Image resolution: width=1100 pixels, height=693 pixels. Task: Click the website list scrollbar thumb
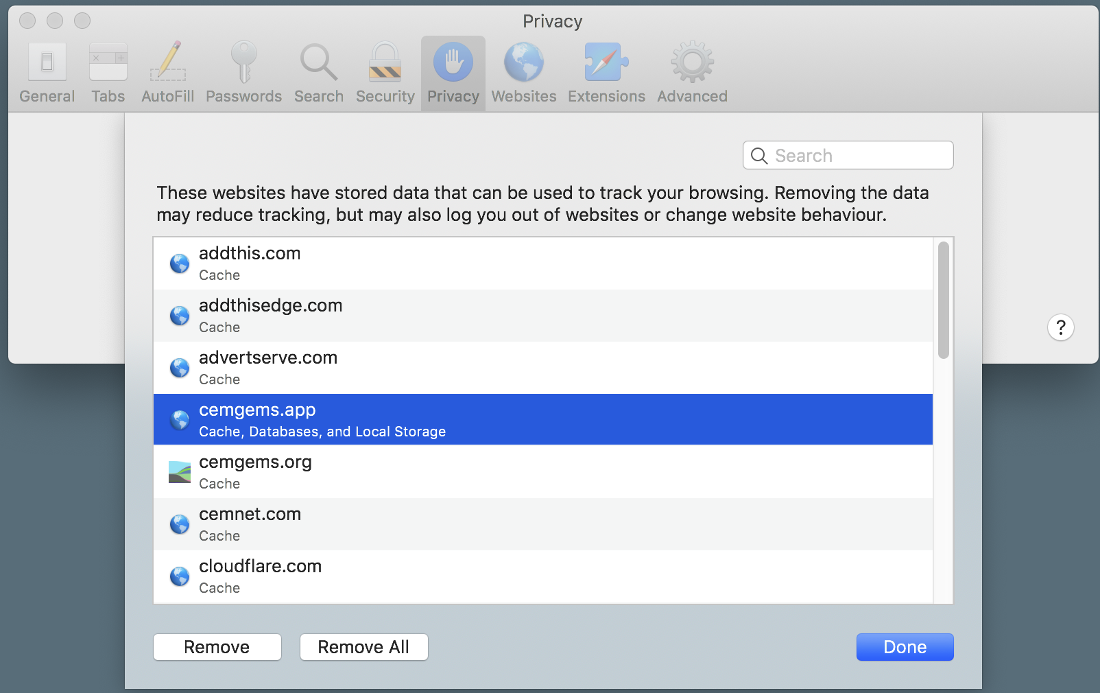point(943,300)
